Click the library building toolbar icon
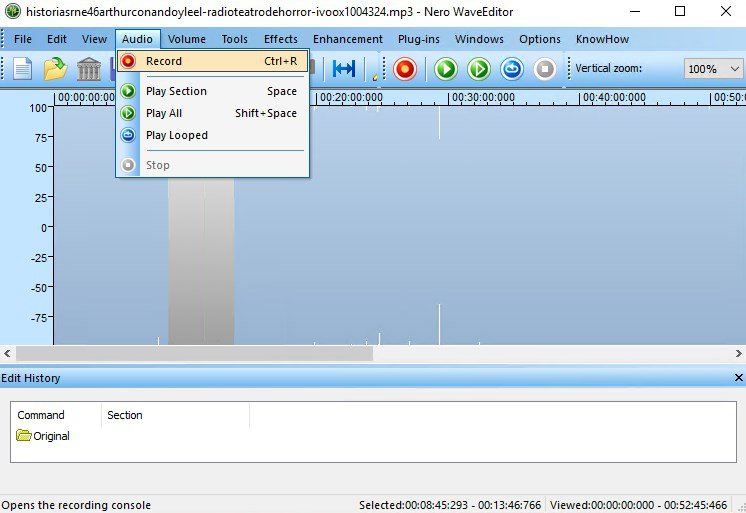 (88, 69)
